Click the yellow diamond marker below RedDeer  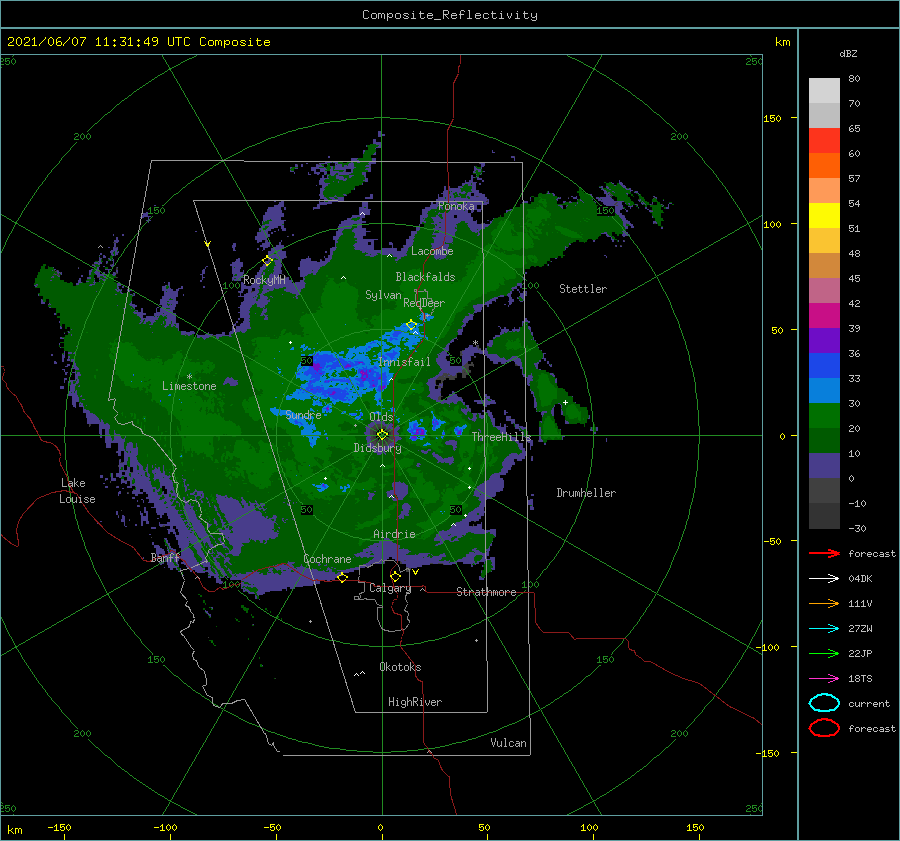[411, 325]
